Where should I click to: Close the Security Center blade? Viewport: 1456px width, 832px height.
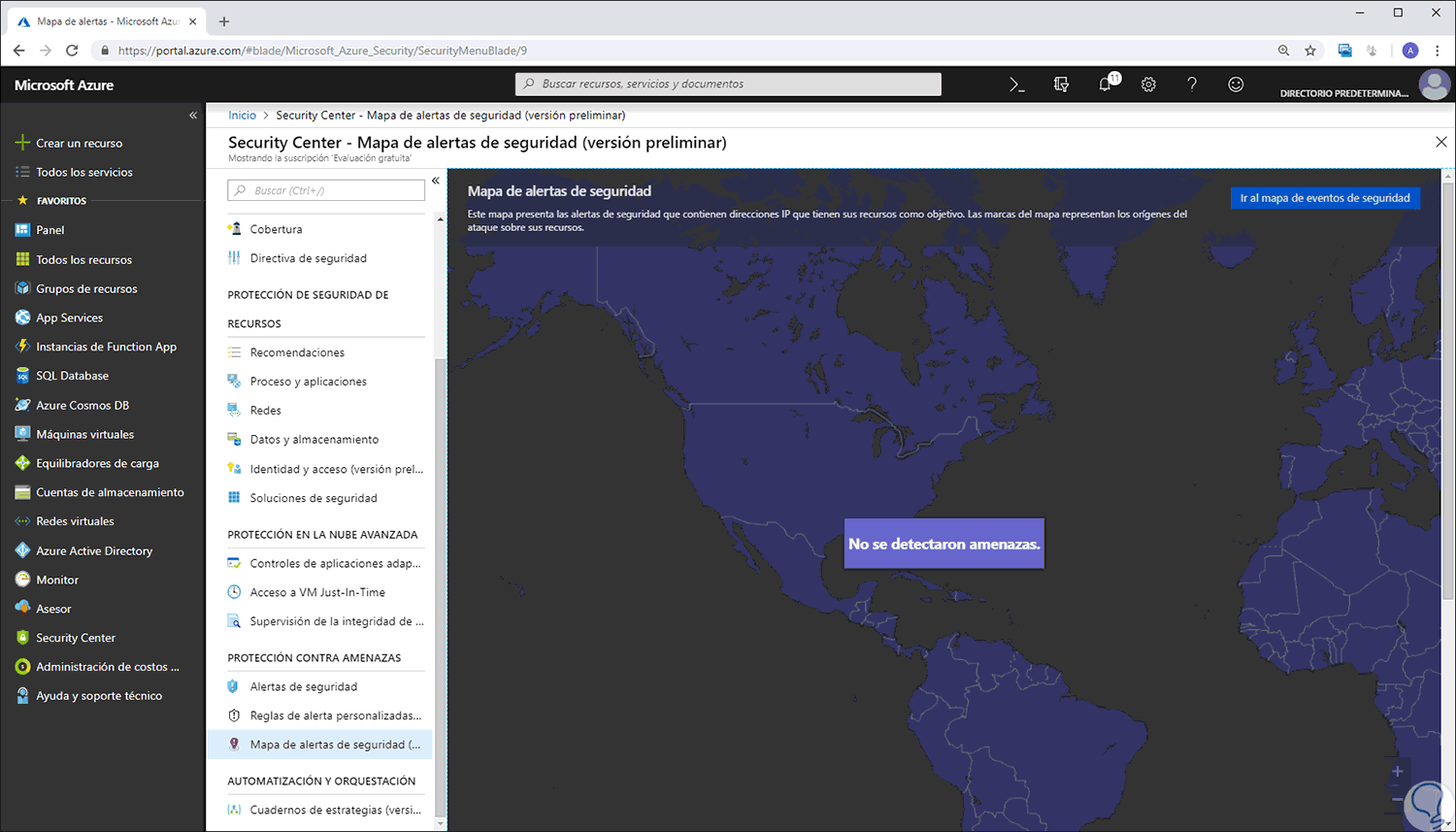pyautogui.click(x=1440, y=142)
